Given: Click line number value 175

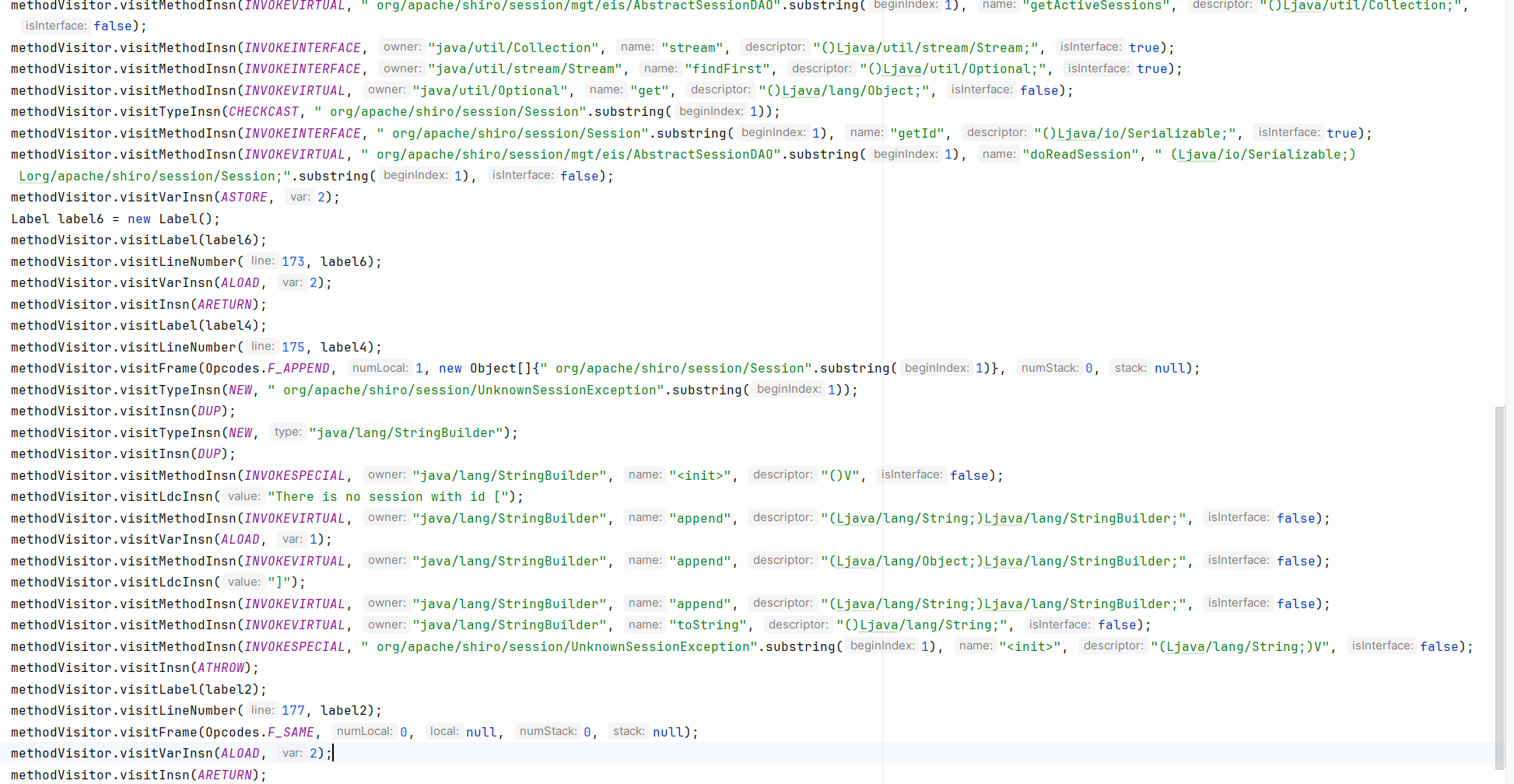Looking at the screenshot, I should (x=293, y=348).
